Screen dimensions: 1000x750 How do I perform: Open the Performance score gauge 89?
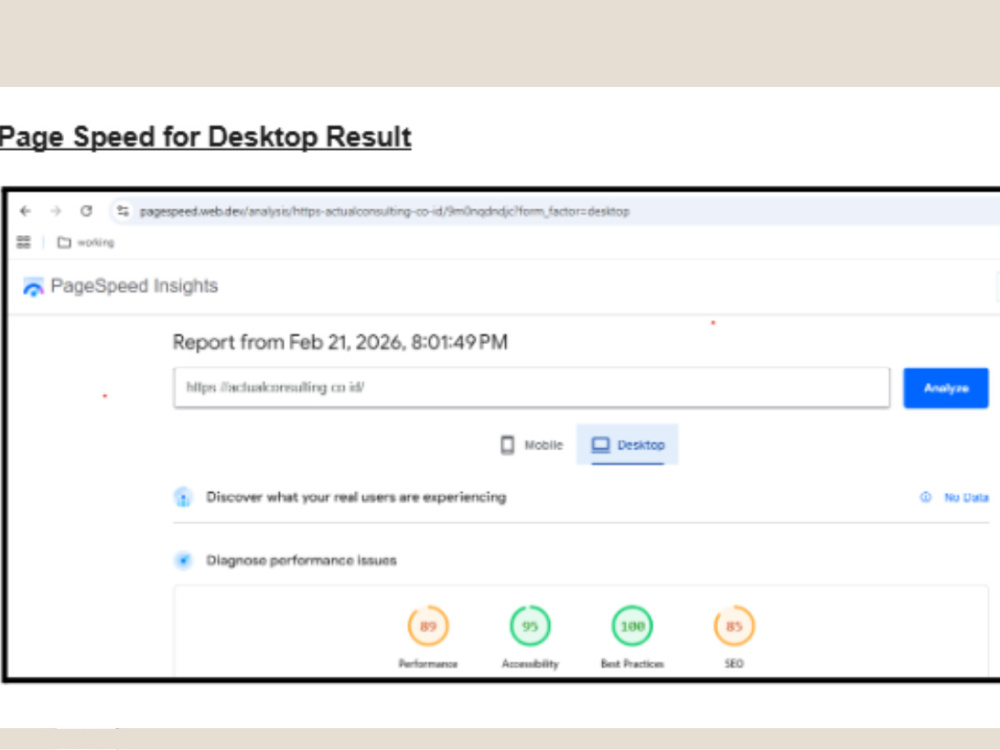tap(428, 626)
